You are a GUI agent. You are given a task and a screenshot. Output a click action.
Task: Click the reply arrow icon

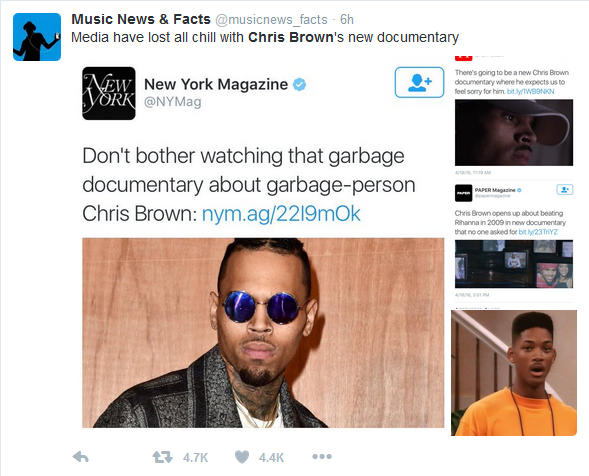click(80, 457)
